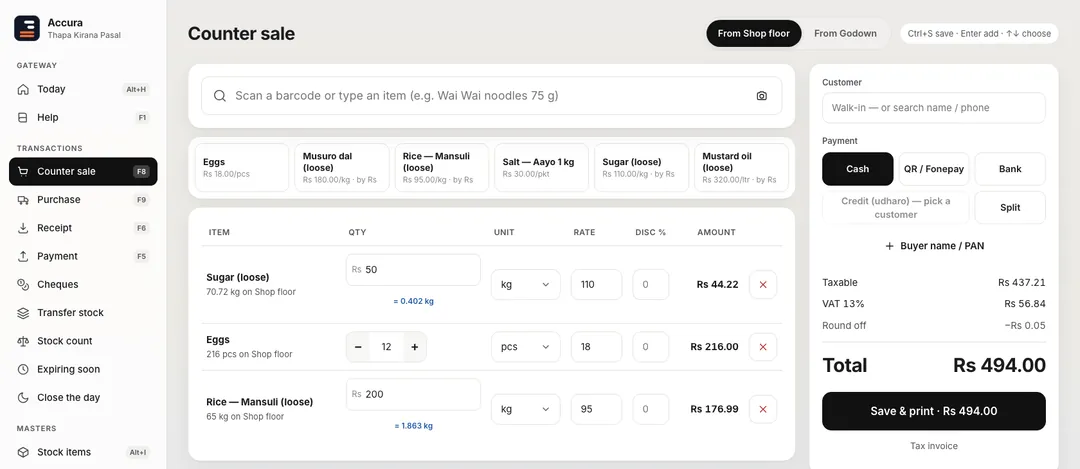Screen dimensions: 1080x469
Task: Open the unit dropdown for Sugar (loose)
Action: coord(526,284)
